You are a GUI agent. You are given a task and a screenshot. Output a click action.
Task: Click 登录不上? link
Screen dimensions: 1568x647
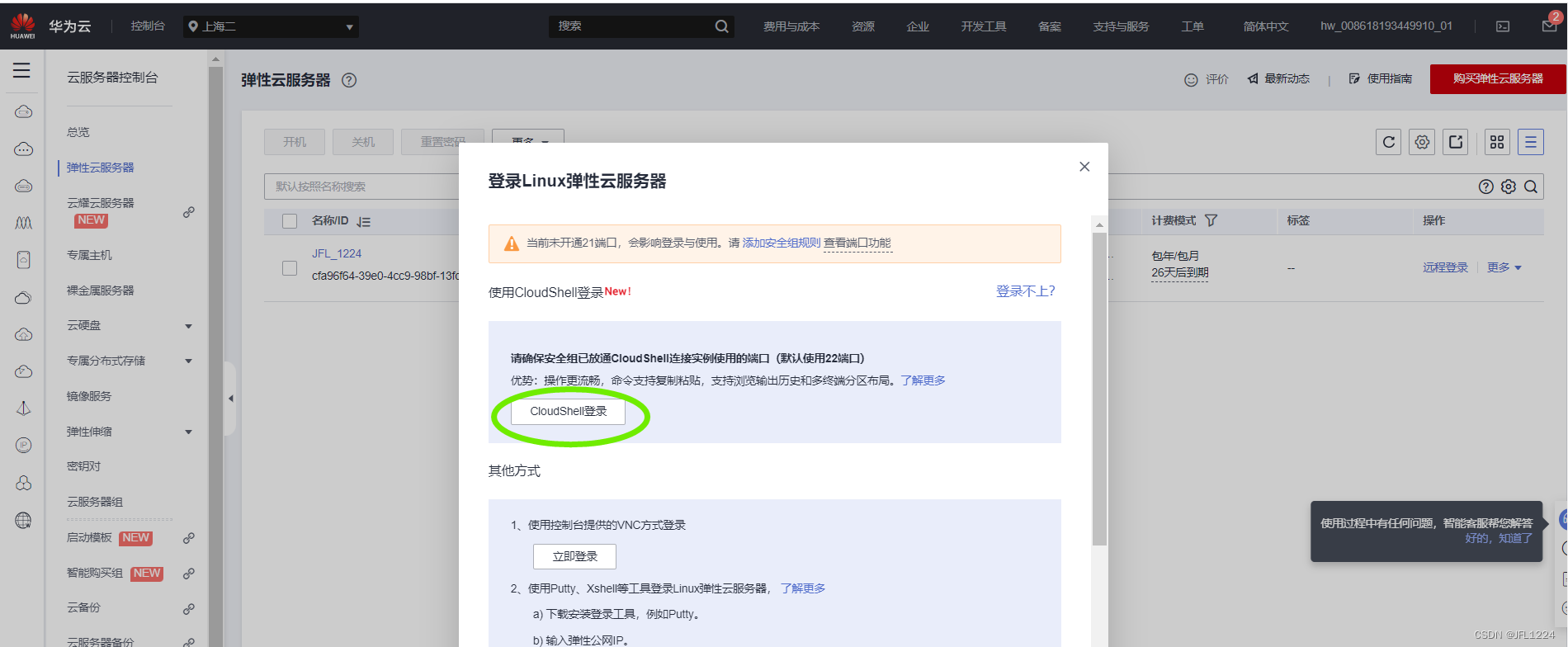1026,291
